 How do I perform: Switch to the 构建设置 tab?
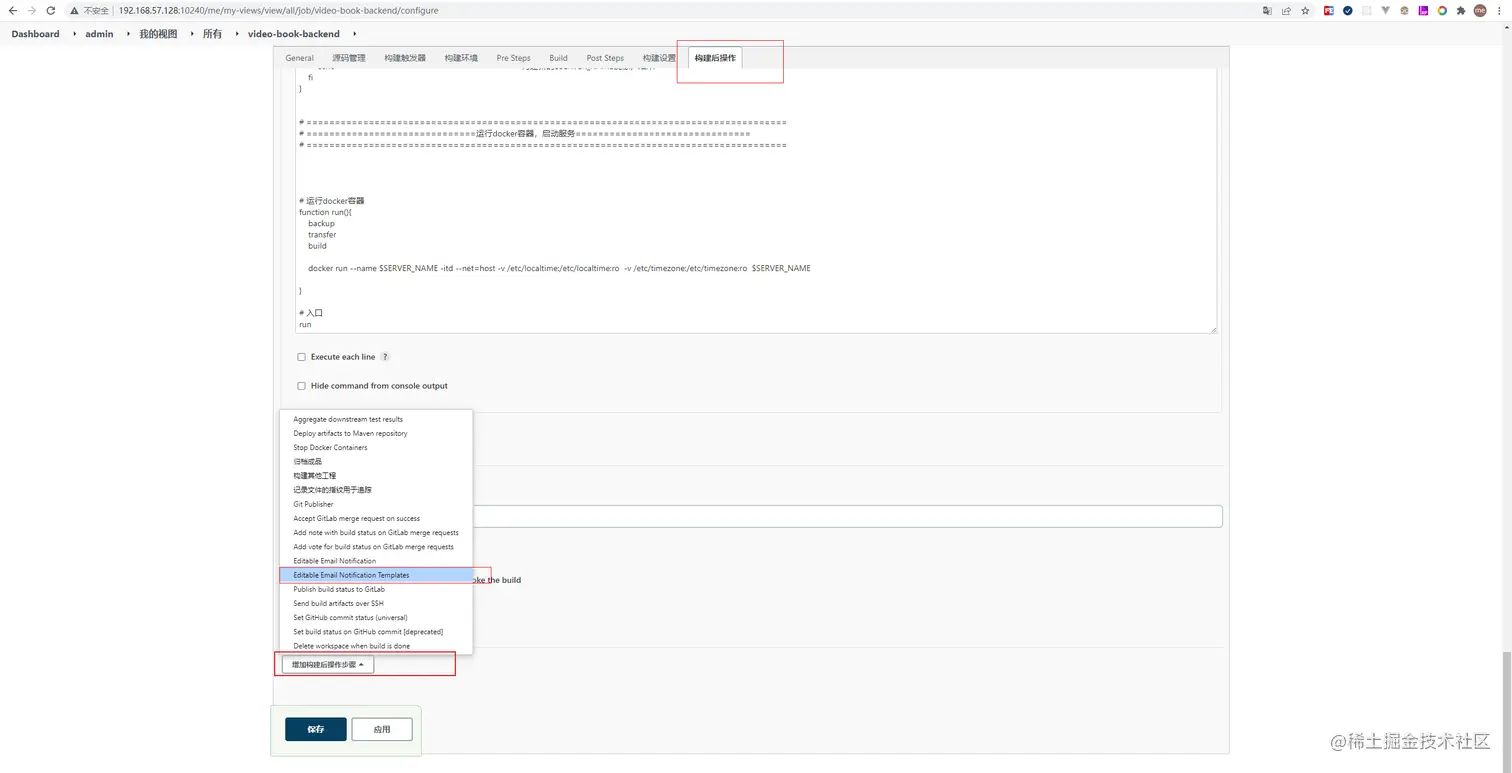(x=659, y=58)
